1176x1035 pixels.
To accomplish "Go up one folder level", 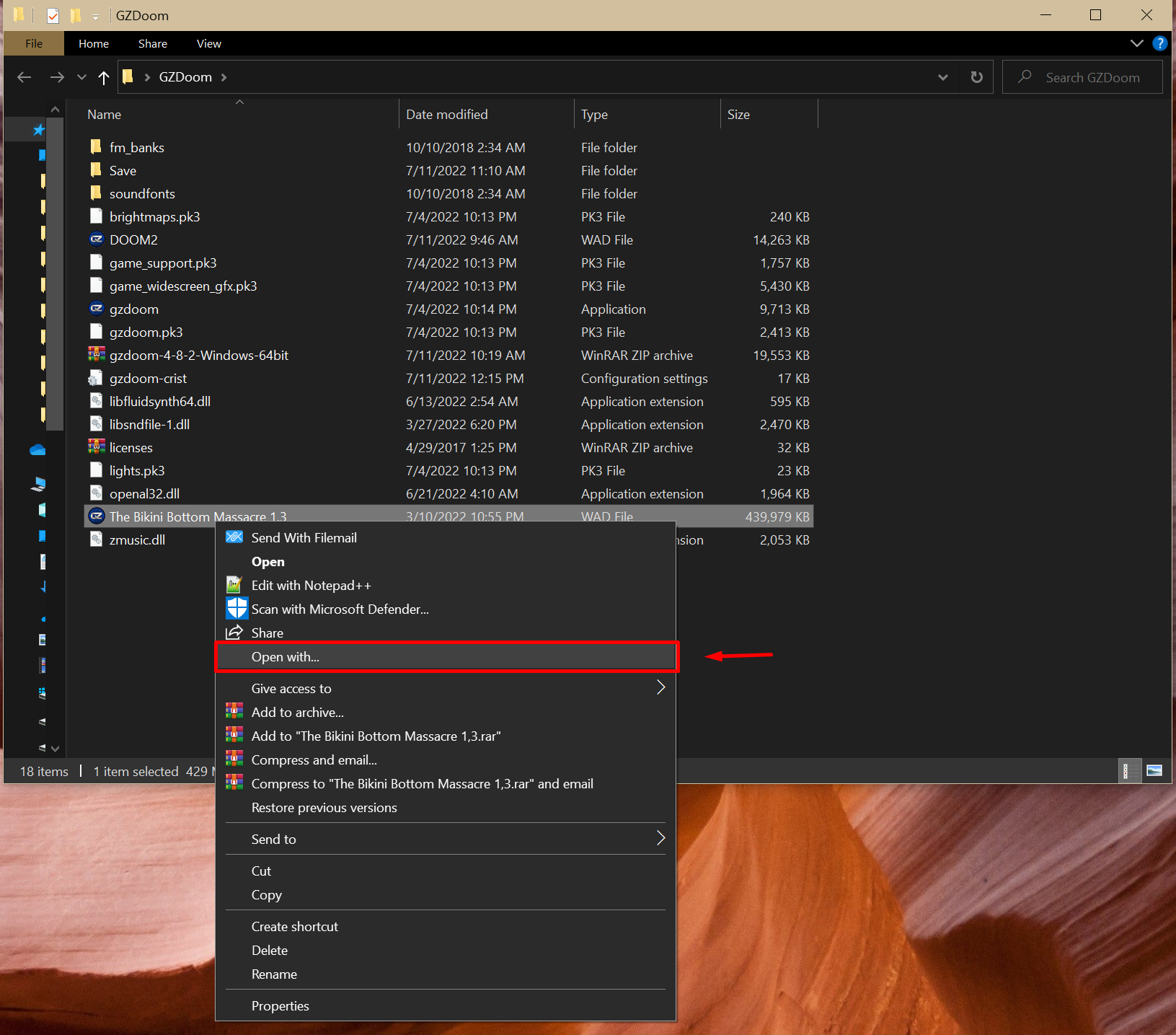I will pos(104,77).
